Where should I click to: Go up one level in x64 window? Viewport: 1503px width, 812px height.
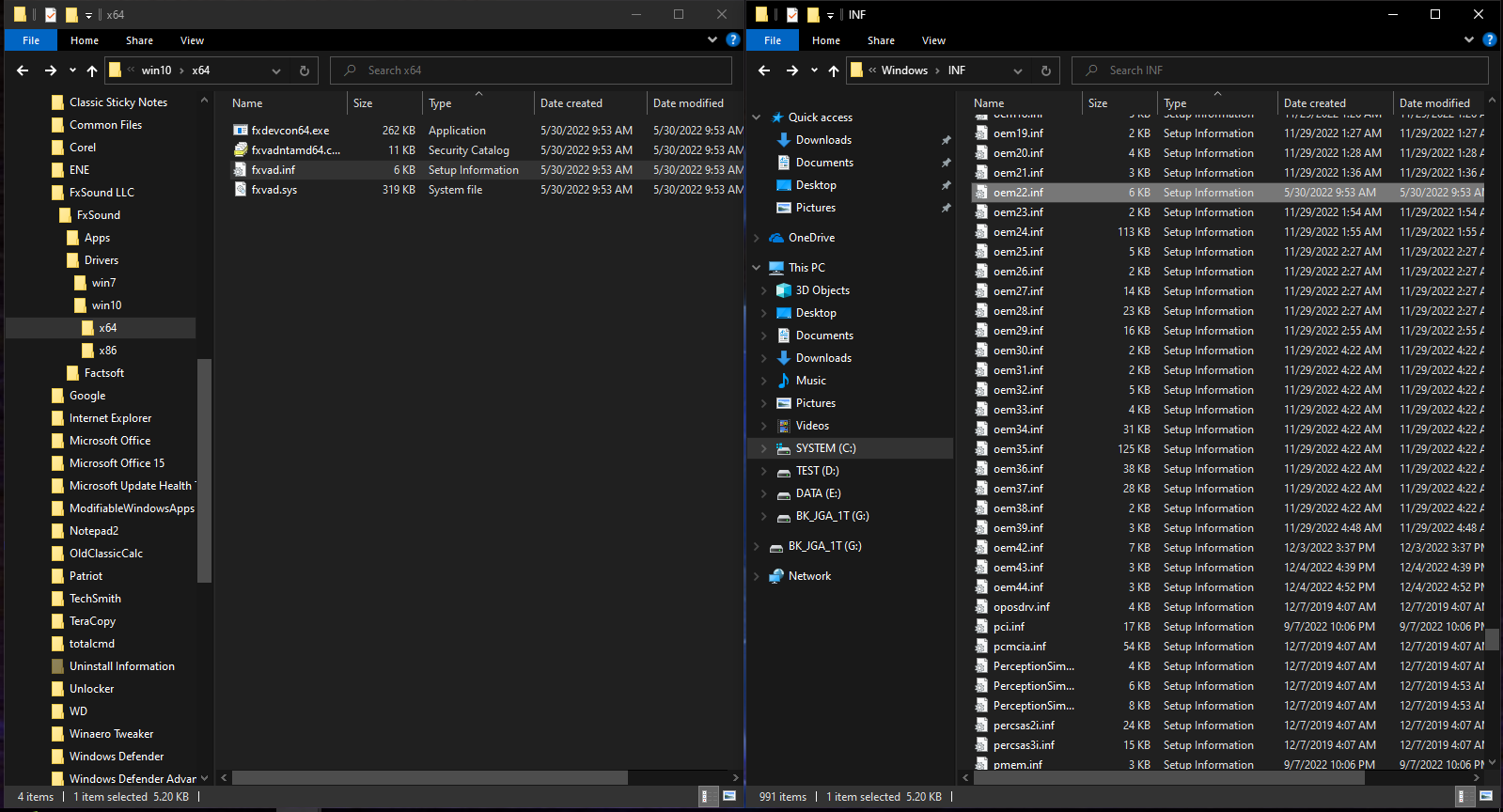click(x=92, y=70)
